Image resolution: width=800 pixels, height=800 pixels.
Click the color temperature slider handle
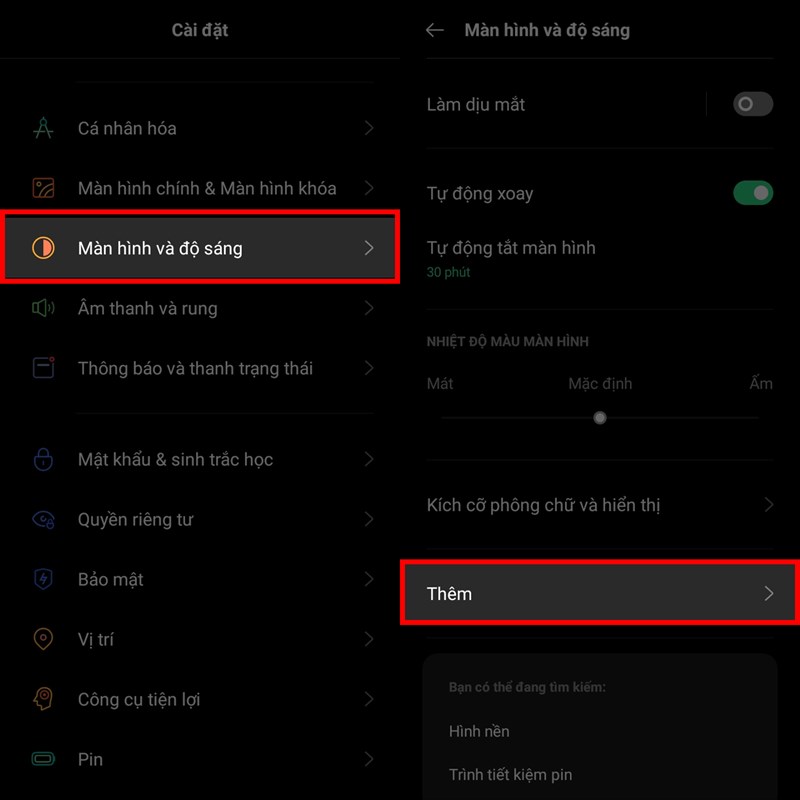click(x=600, y=418)
